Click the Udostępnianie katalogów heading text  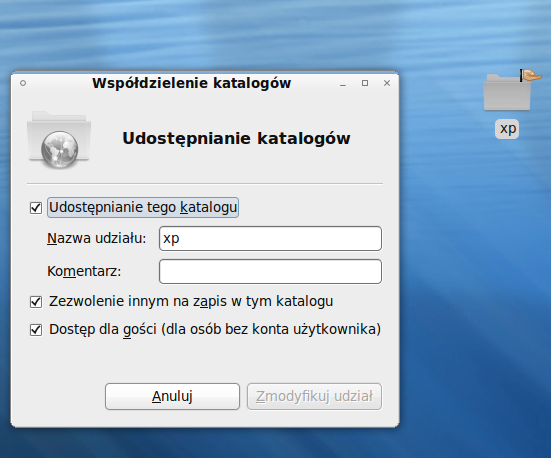click(x=236, y=138)
